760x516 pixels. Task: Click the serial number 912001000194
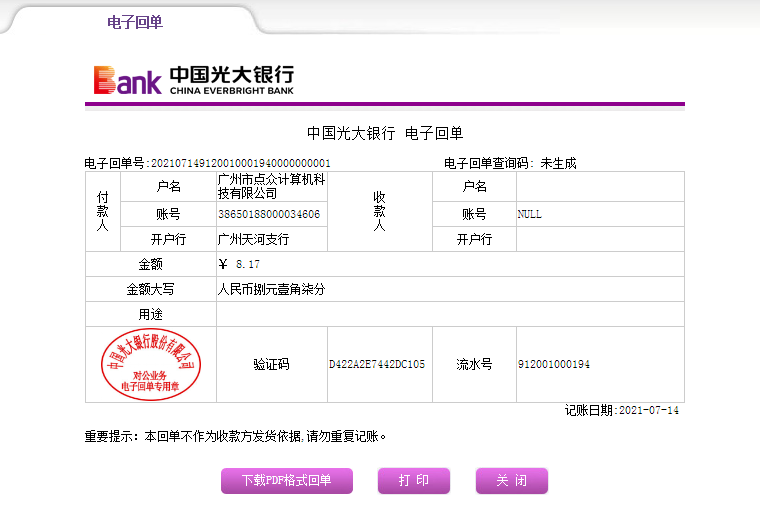pyautogui.click(x=553, y=364)
